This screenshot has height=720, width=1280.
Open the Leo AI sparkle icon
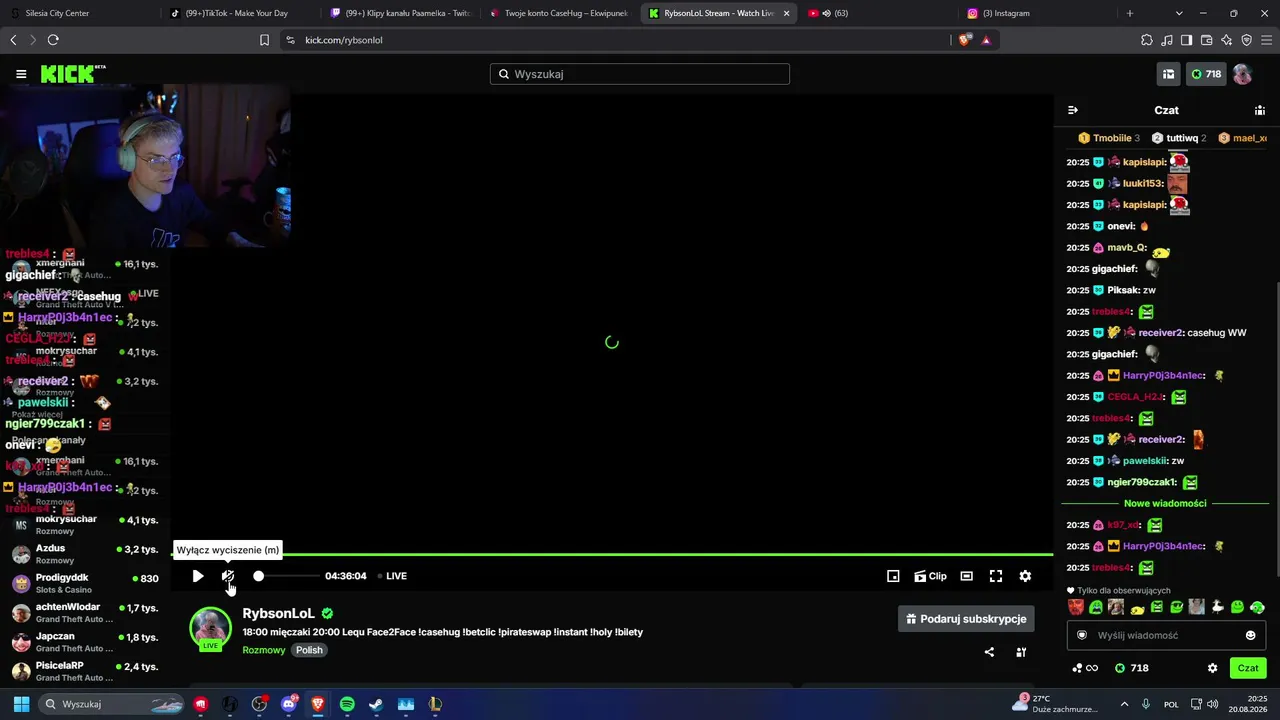click(1227, 40)
